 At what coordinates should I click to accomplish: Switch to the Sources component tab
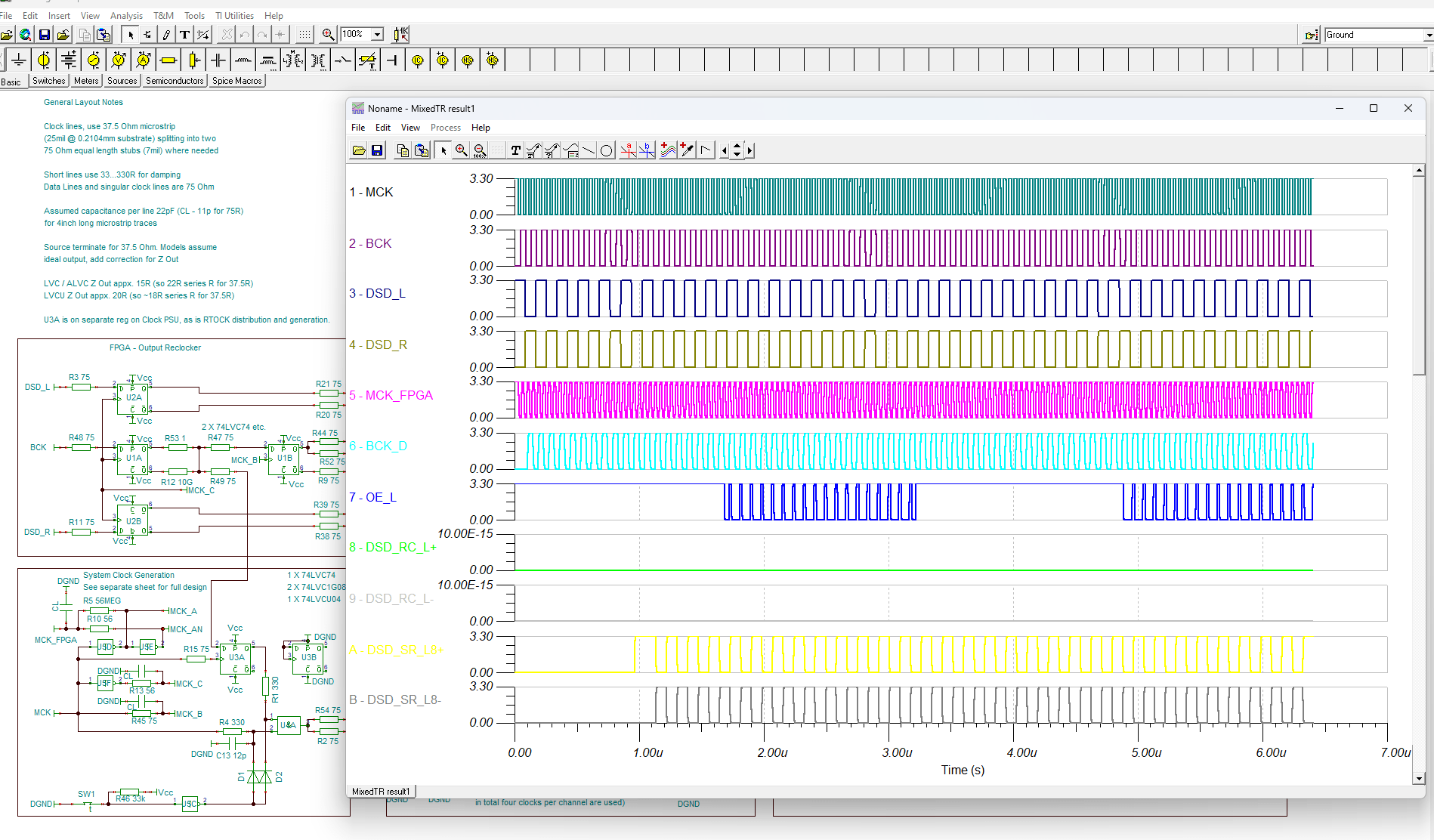tap(122, 81)
